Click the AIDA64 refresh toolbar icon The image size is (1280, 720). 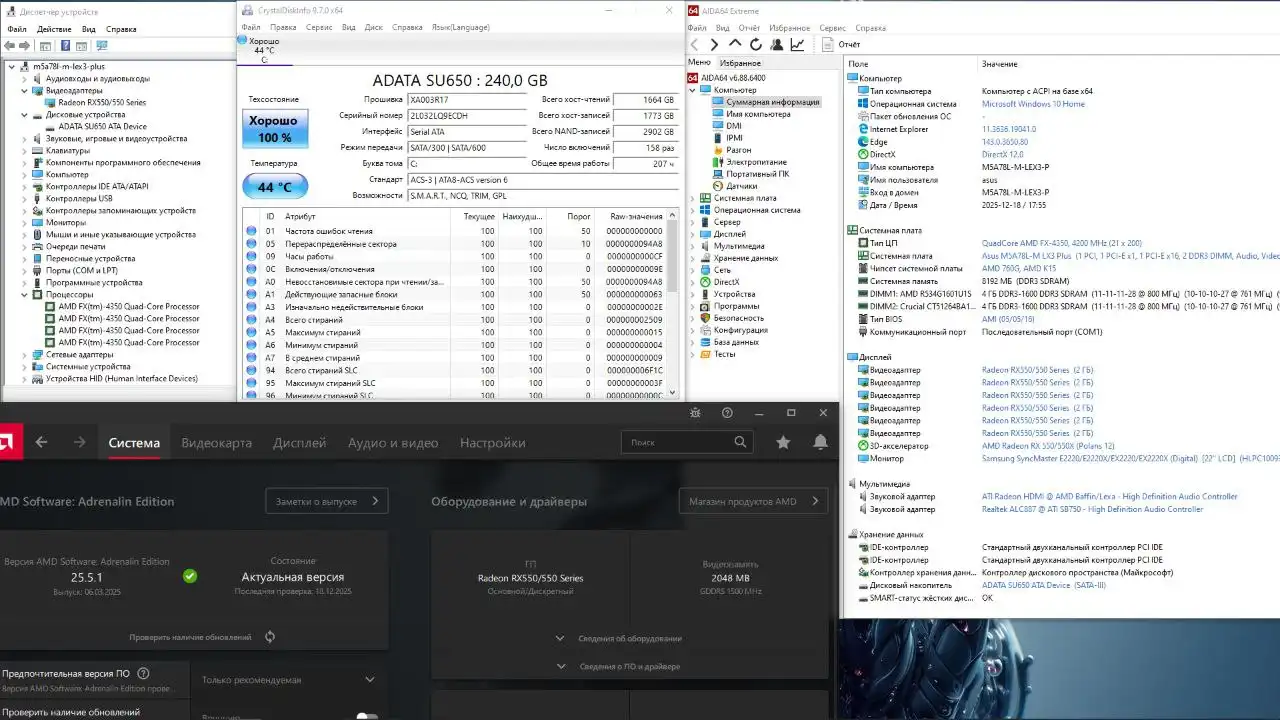point(756,44)
